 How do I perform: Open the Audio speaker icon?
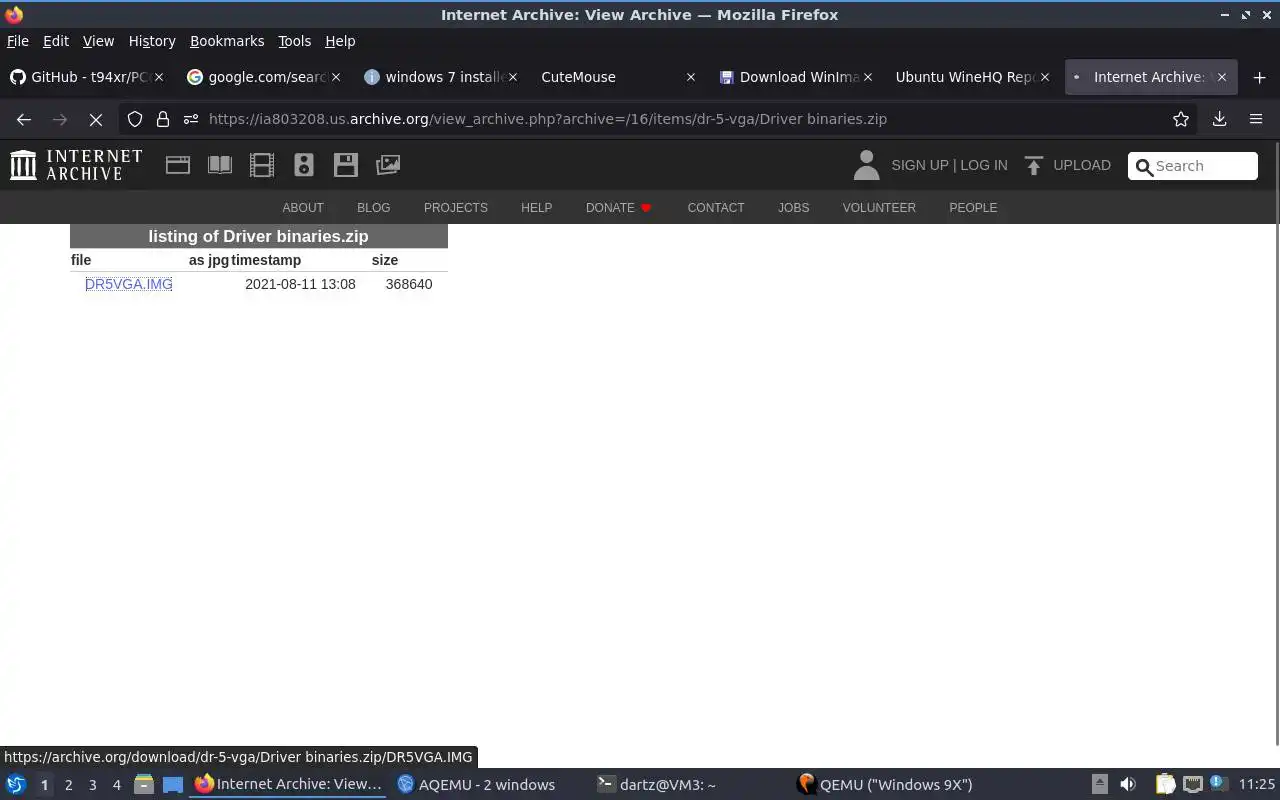tap(304, 165)
